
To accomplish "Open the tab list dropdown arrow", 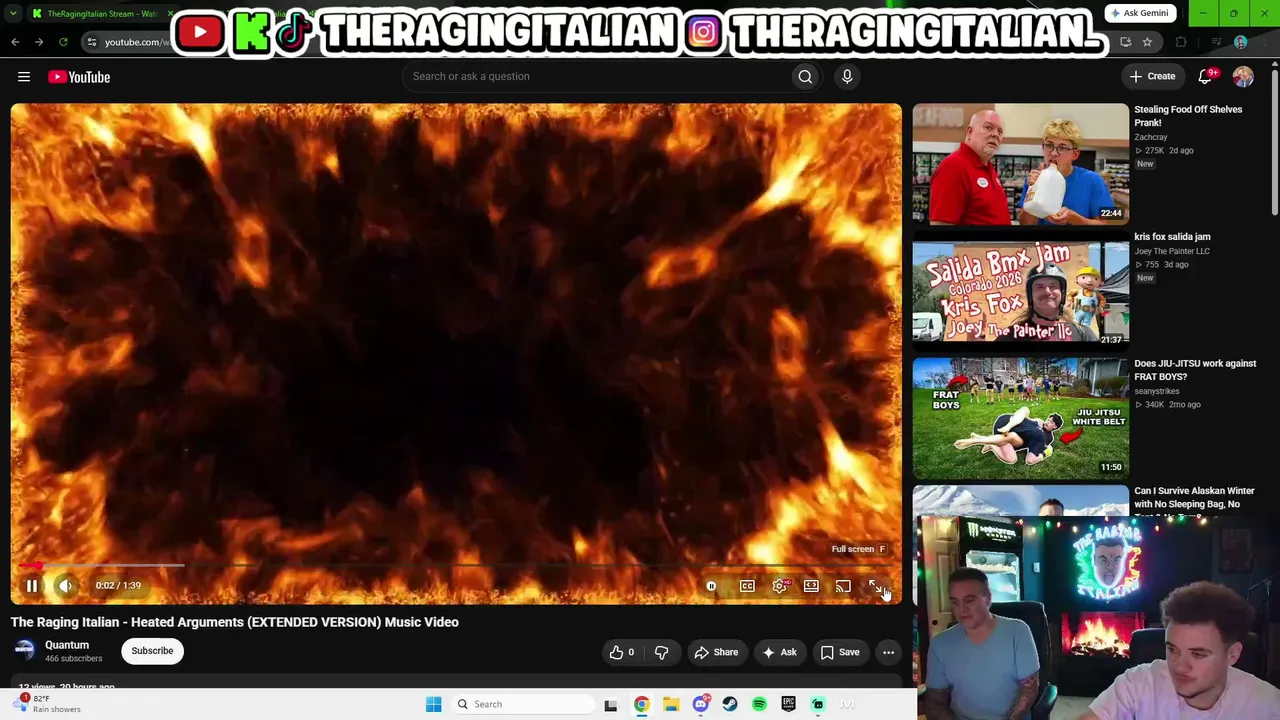I will click(13, 13).
